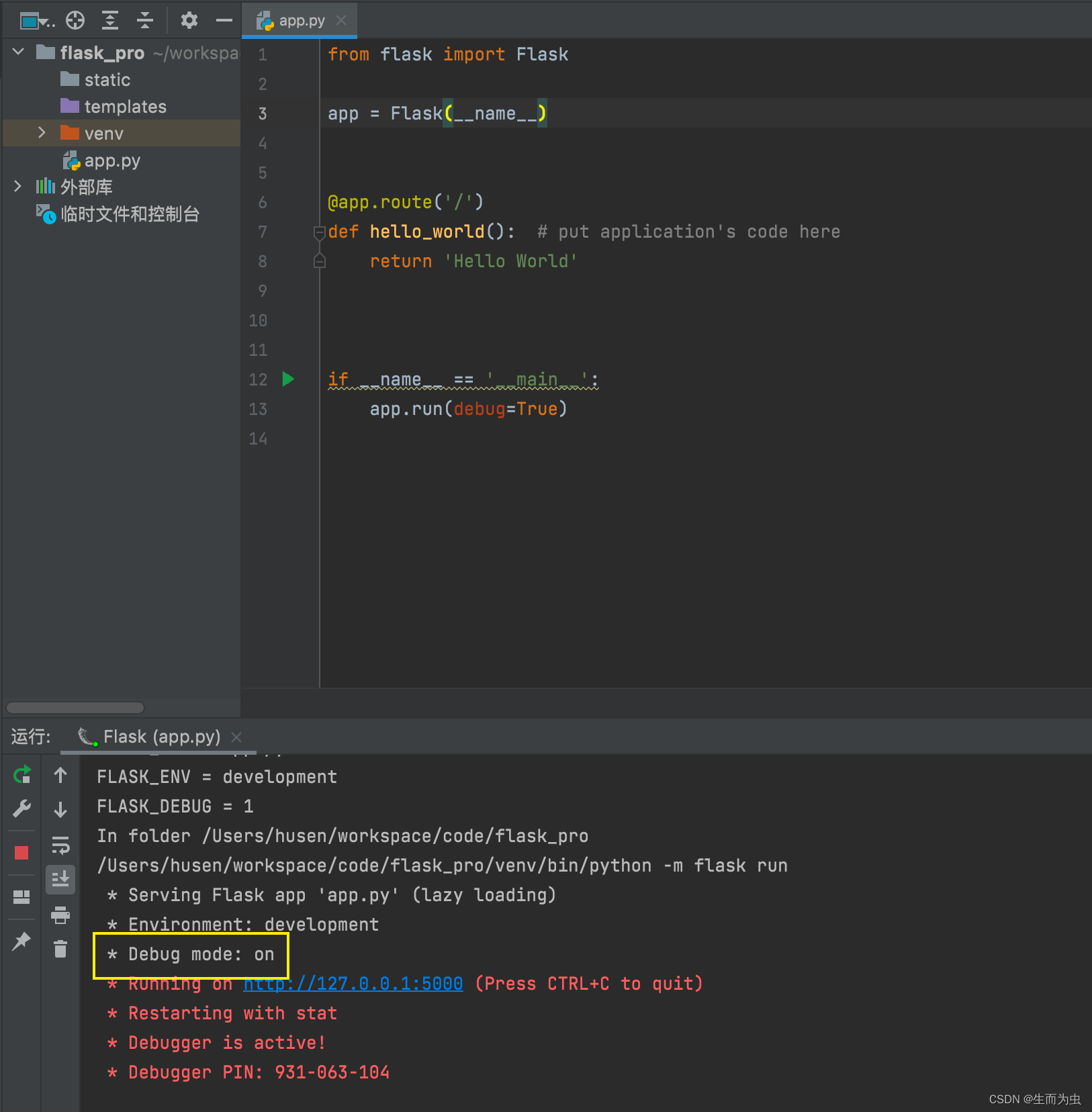Close the app.py editor tab
The width and height of the screenshot is (1092, 1112).
tap(341, 21)
